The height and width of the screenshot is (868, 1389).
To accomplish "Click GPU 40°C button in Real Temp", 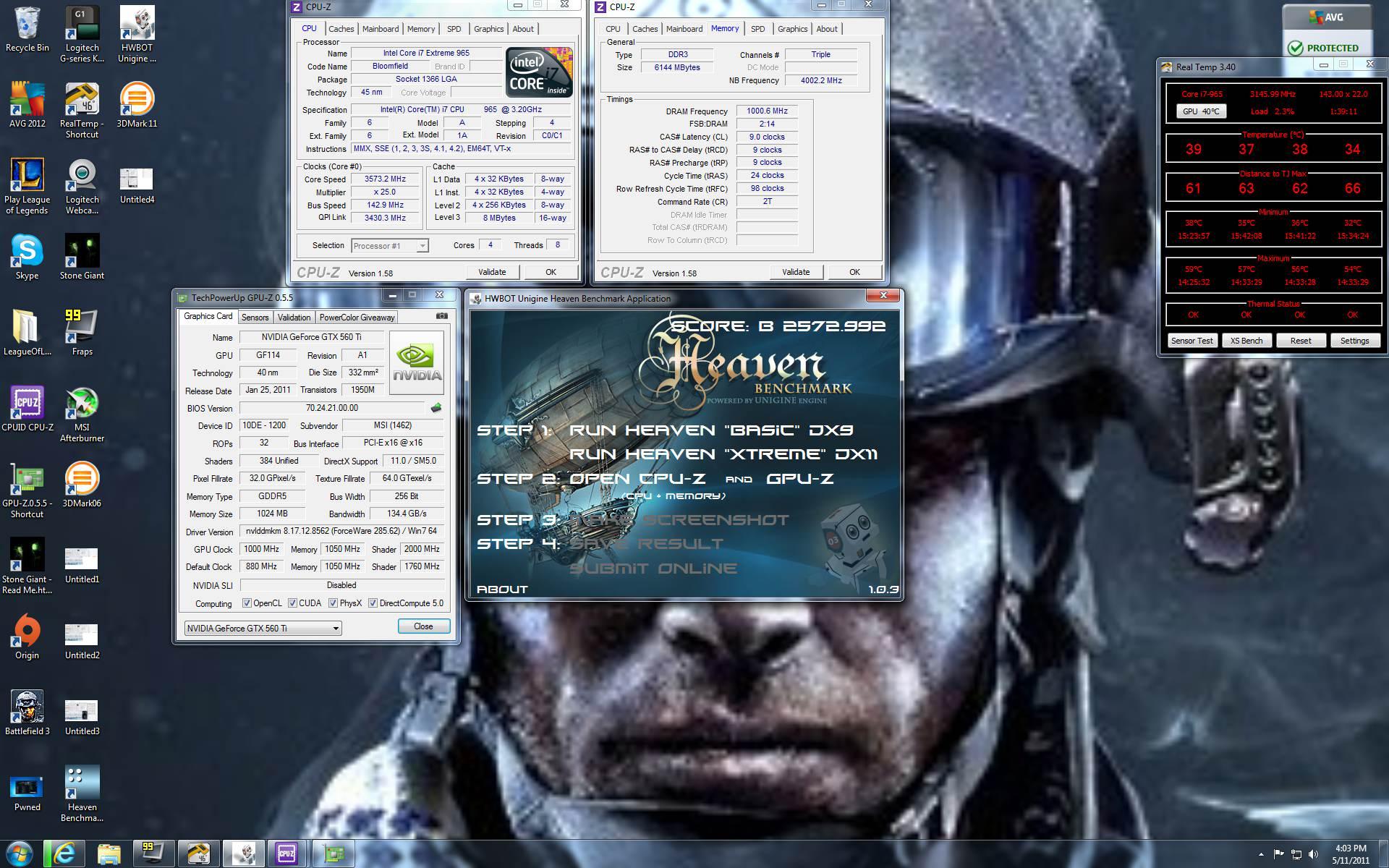I will tap(1201, 111).
